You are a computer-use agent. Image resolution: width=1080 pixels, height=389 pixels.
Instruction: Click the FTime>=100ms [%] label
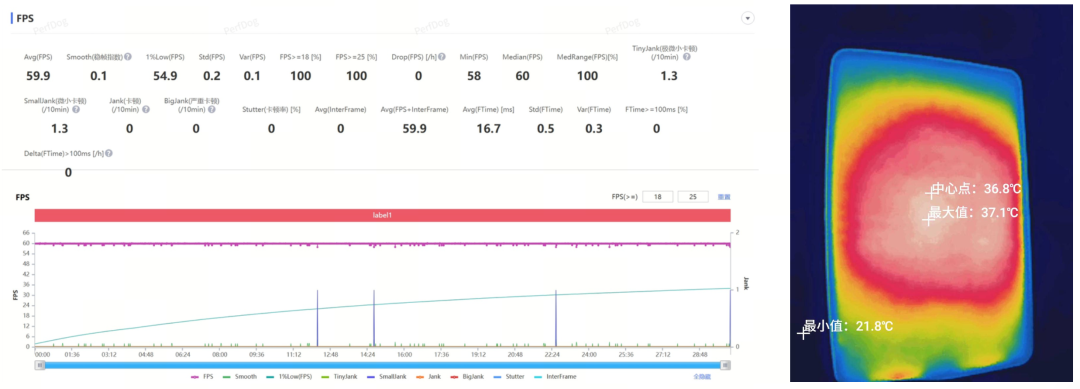(x=656, y=109)
